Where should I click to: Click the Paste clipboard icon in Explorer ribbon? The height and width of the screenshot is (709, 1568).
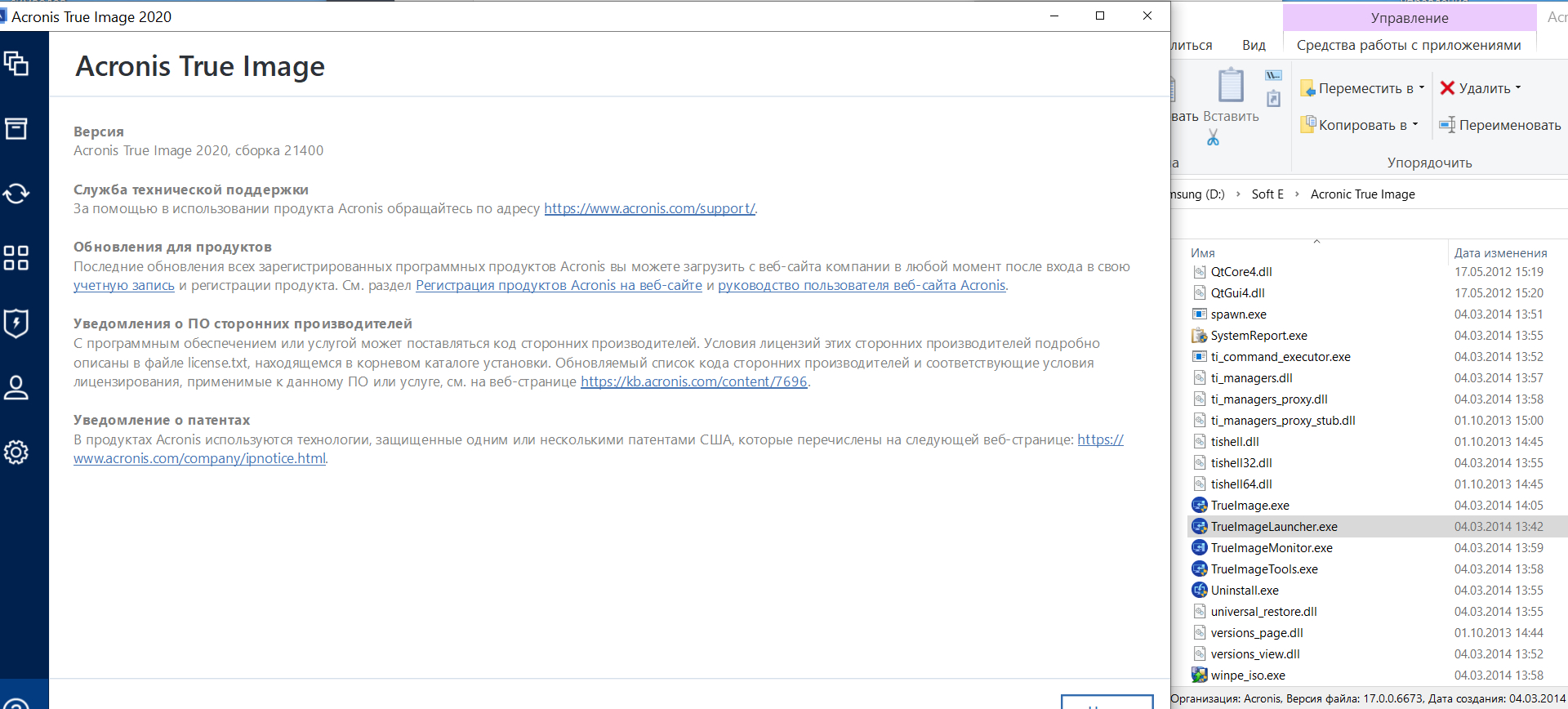pos(1231,86)
